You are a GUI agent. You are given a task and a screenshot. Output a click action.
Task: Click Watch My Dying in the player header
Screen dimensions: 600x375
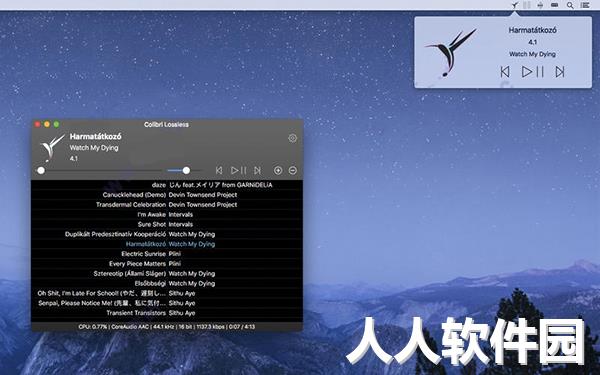94,148
